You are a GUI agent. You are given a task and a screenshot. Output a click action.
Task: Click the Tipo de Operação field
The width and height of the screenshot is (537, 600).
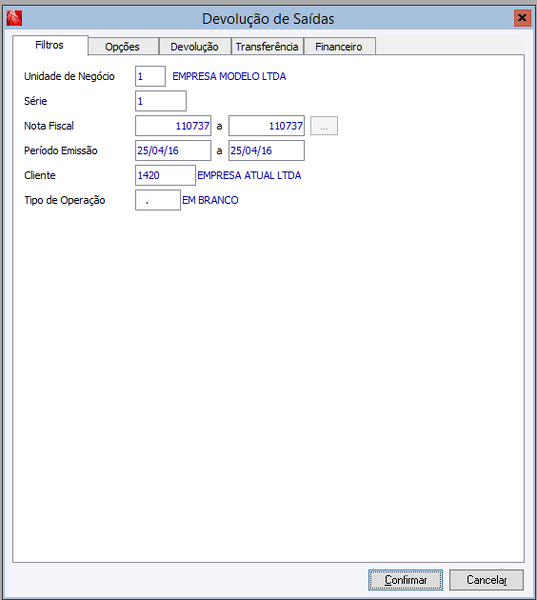point(158,200)
